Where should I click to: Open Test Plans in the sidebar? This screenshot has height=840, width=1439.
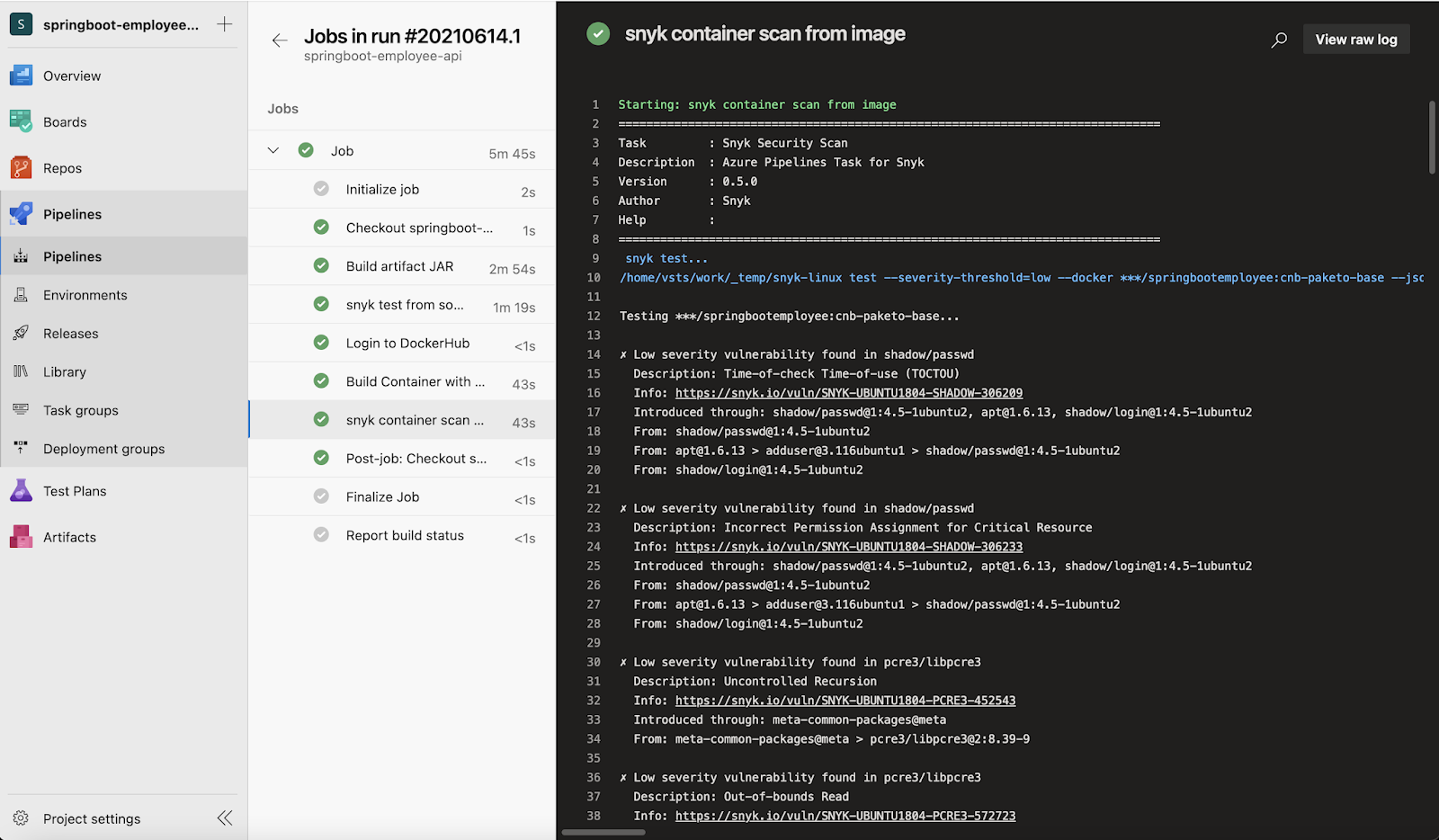[x=124, y=491]
